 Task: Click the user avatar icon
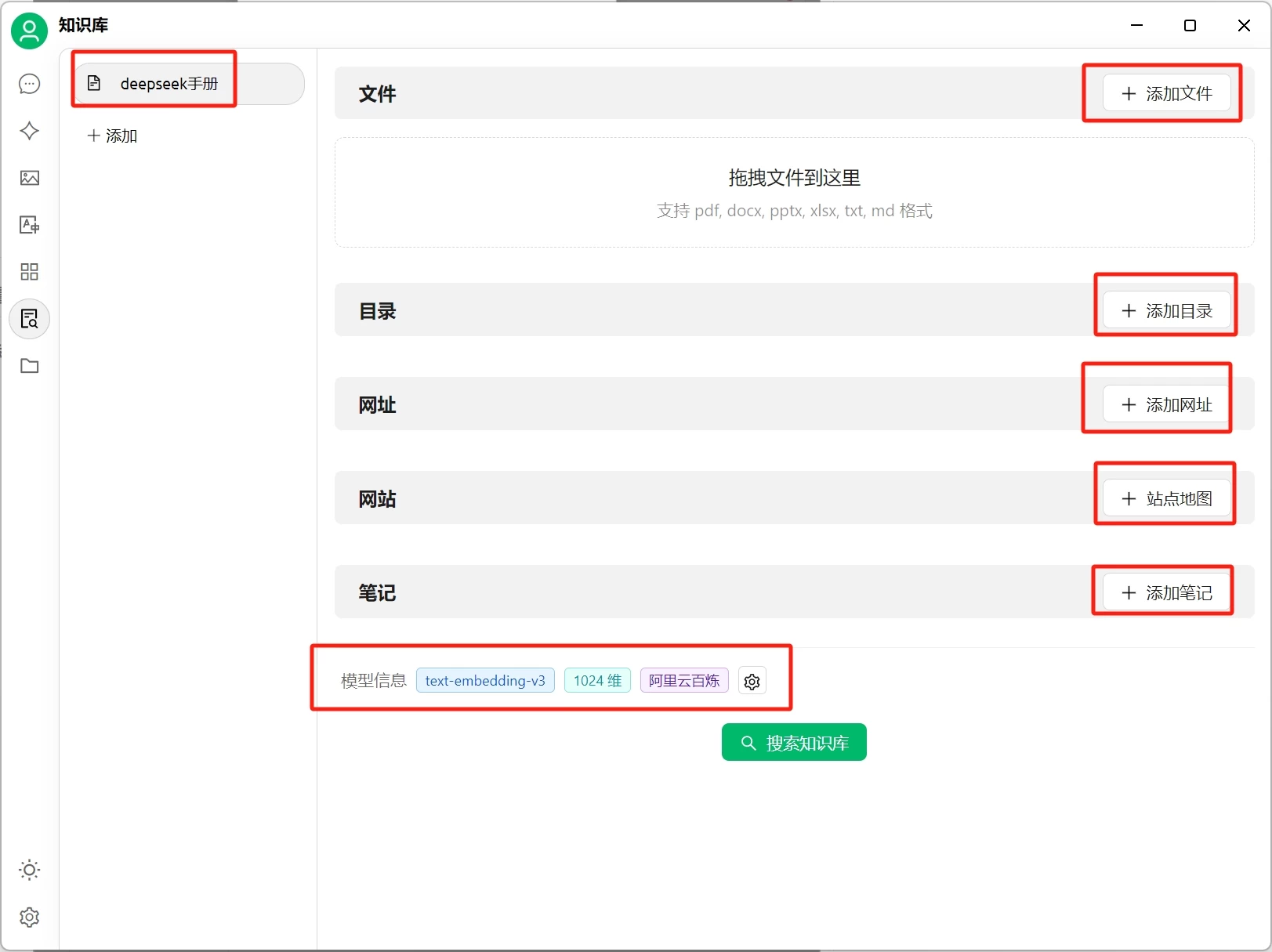28,31
